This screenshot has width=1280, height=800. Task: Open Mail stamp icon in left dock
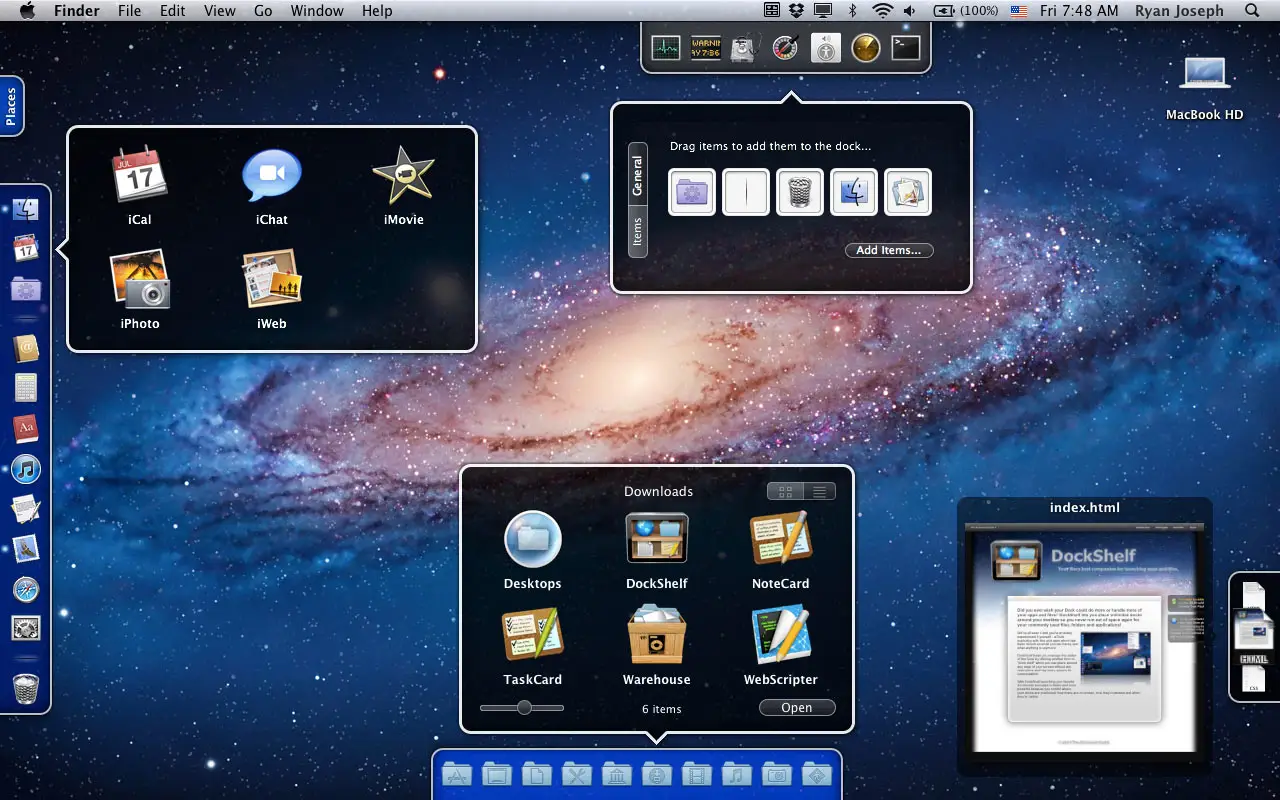(26, 548)
